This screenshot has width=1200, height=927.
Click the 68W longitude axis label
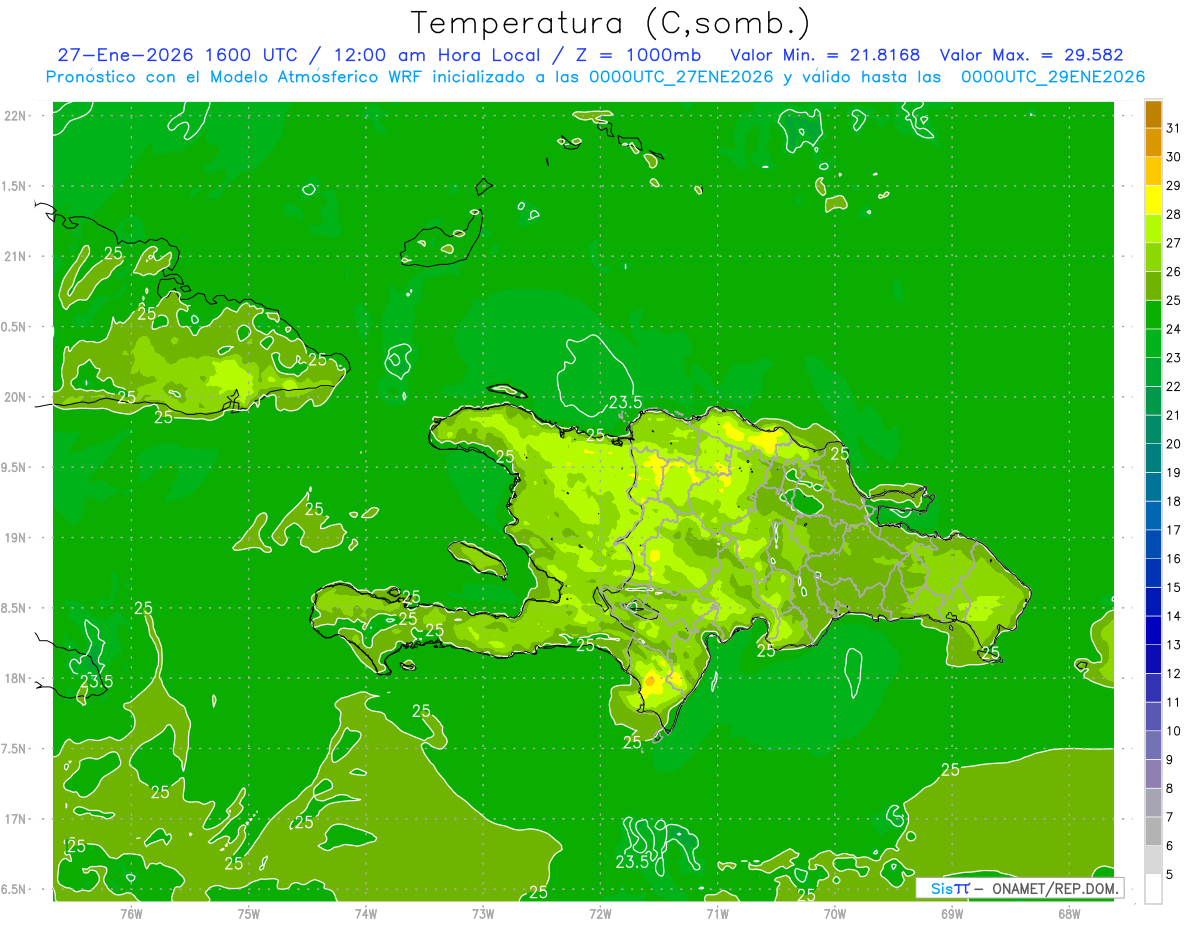click(x=1069, y=913)
